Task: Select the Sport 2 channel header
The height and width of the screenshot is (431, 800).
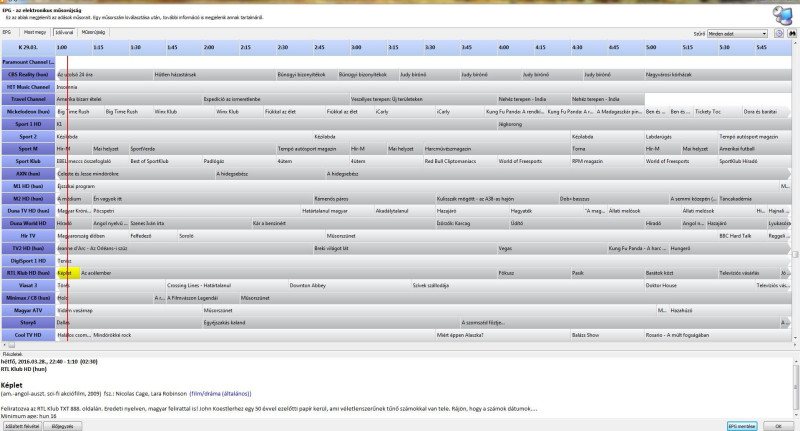Action: [x=28, y=137]
